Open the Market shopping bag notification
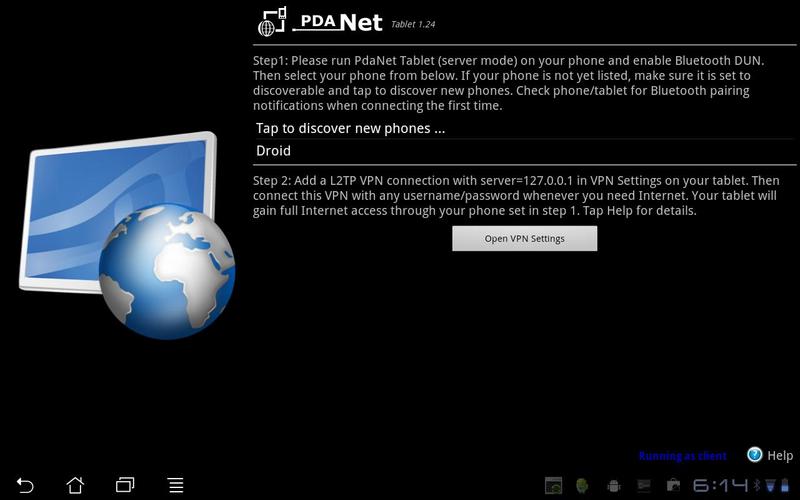 [x=673, y=485]
